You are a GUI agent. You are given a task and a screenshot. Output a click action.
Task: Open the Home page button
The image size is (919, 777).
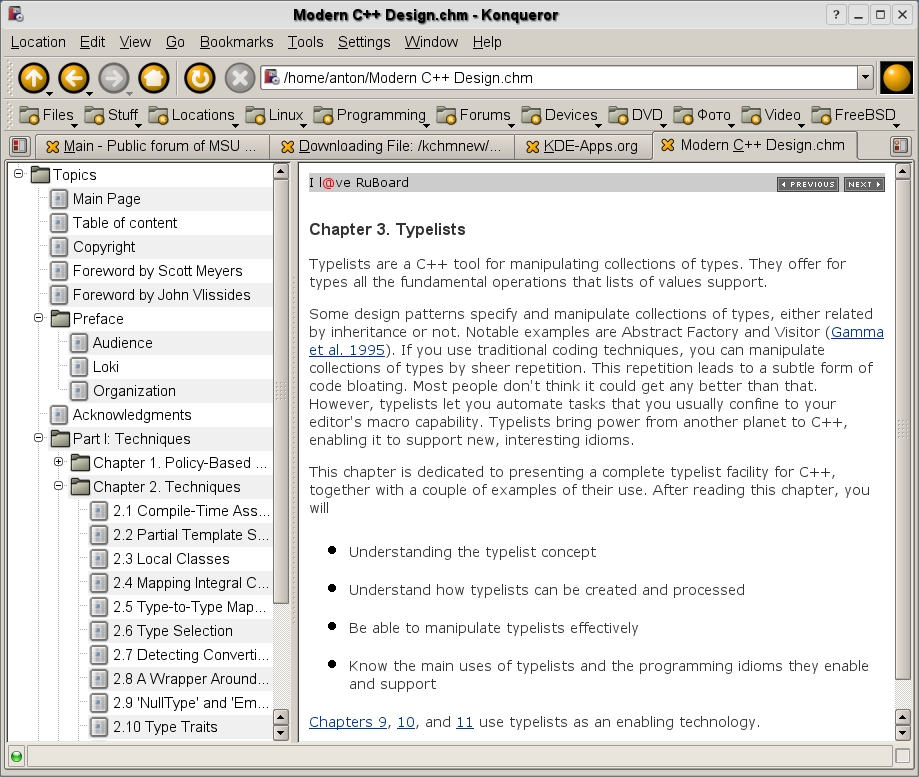(154, 78)
